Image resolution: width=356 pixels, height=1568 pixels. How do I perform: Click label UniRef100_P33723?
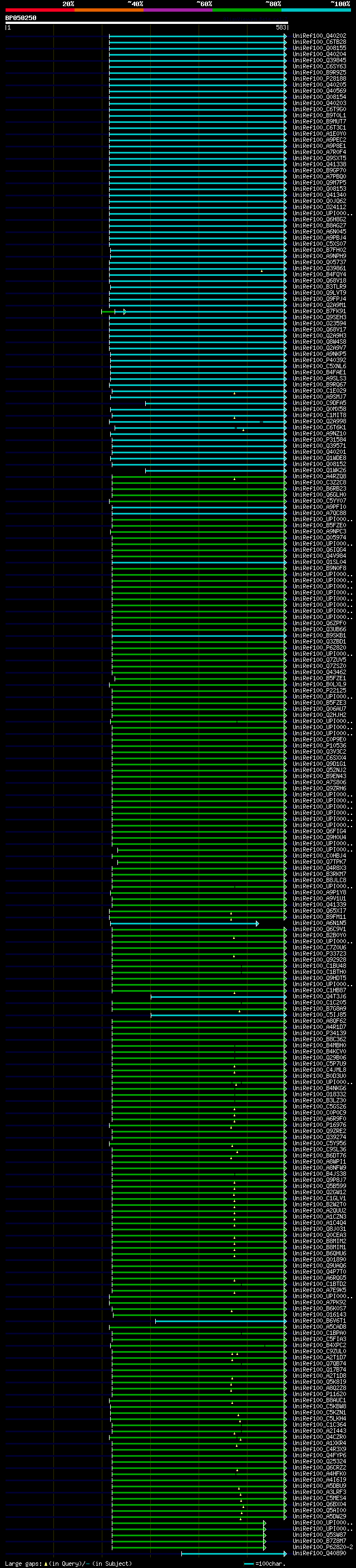pyautogui.click(x=319, y=954)
